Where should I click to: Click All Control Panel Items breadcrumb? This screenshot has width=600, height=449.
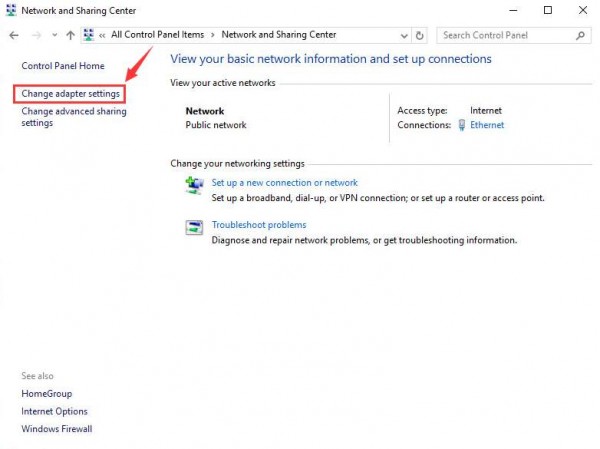[x=158, y=35]
